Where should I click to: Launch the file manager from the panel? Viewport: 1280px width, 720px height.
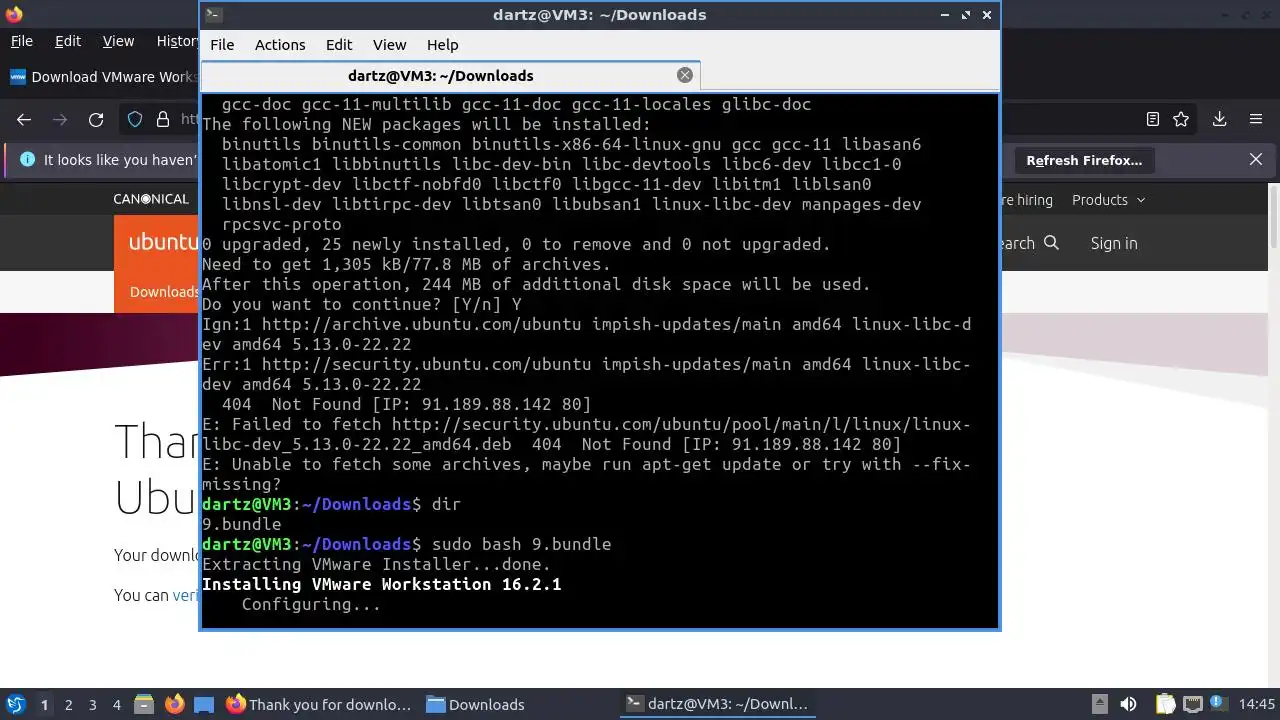[143, 704]
